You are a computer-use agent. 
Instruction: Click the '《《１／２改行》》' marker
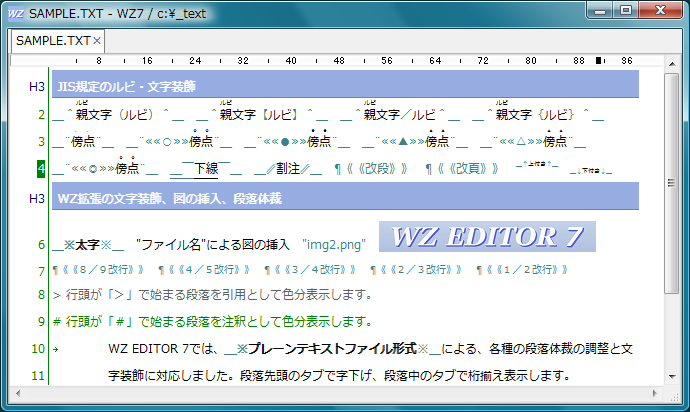[527, 269]
